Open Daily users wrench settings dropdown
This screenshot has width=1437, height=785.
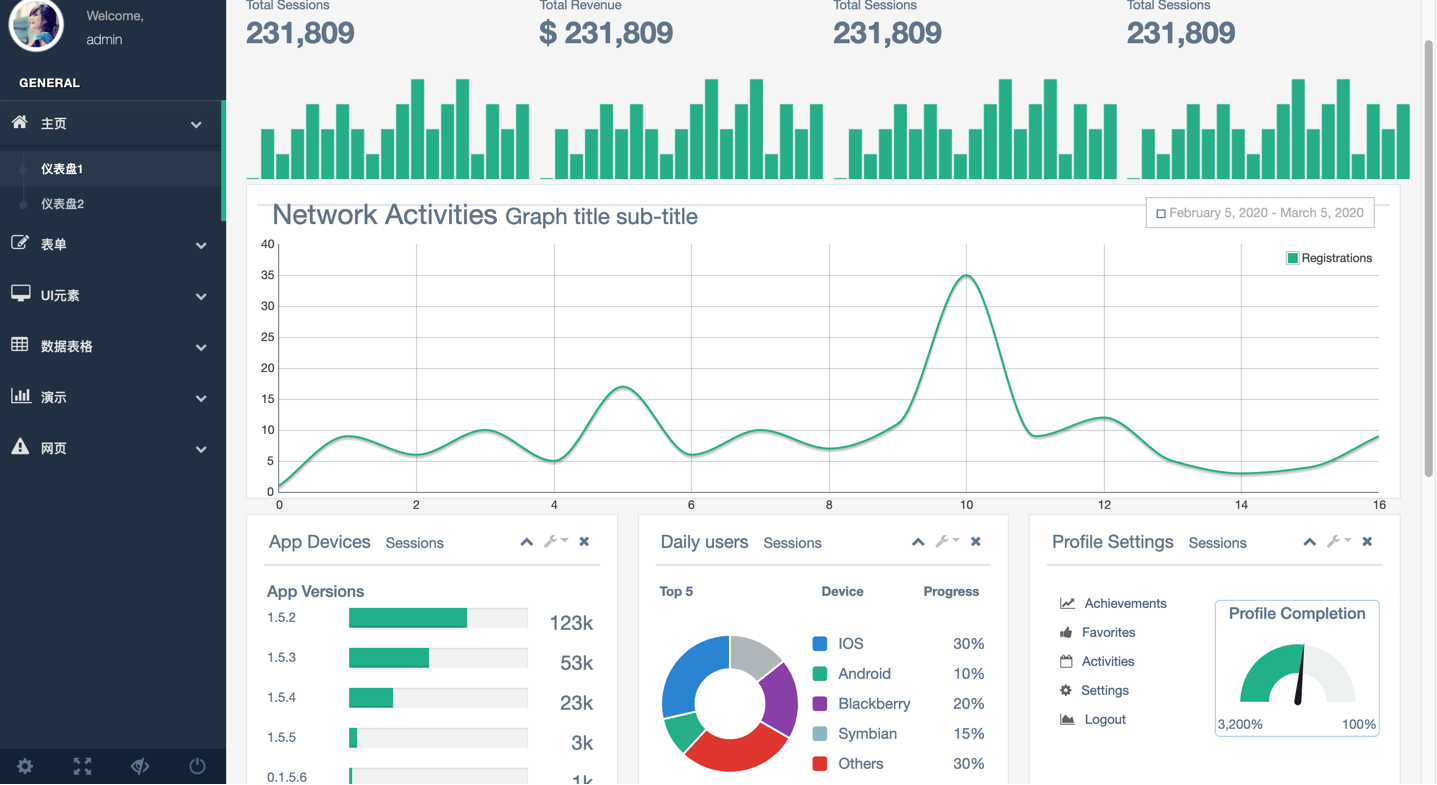click(947, 542)
